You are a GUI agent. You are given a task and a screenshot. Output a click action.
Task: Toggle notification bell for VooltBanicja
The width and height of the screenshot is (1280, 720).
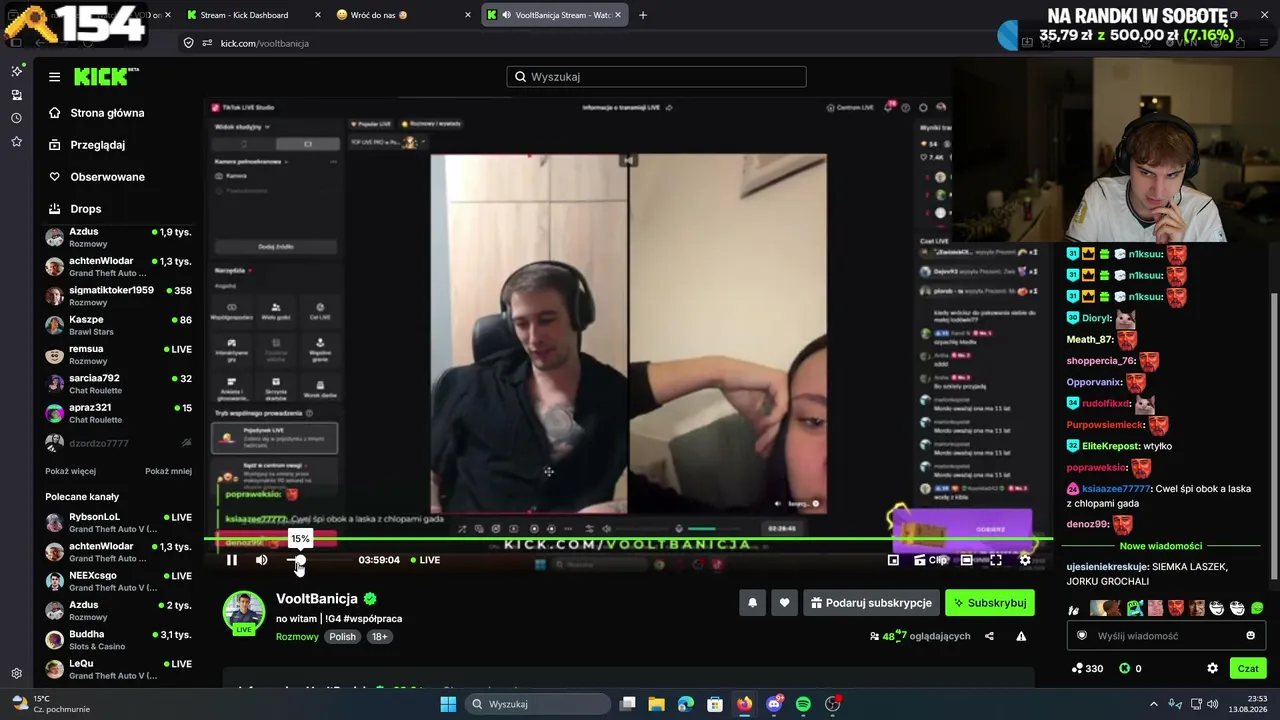(752, 603)
